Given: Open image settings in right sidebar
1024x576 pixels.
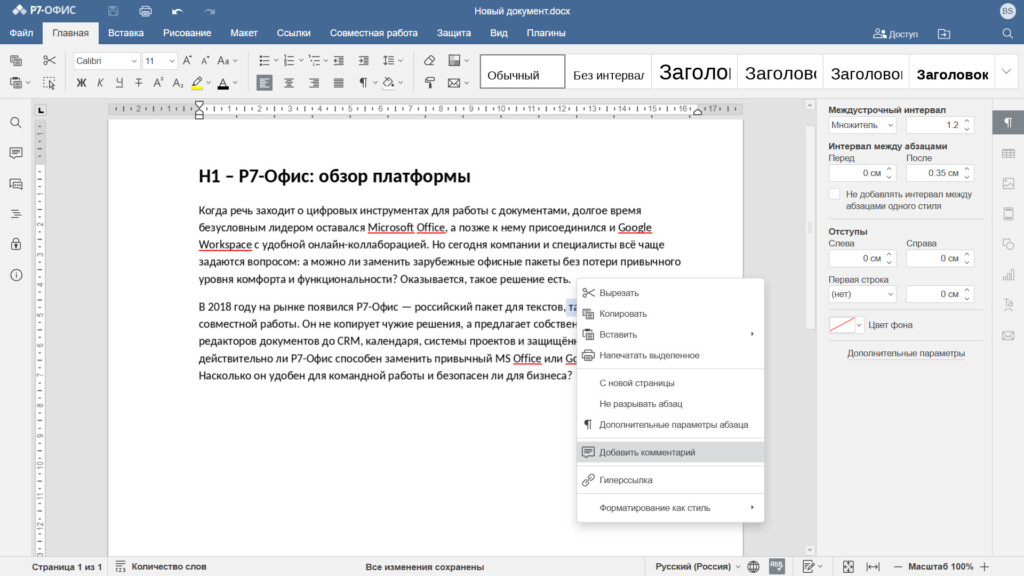Looking at the screenshot, I should [1008, 184].
